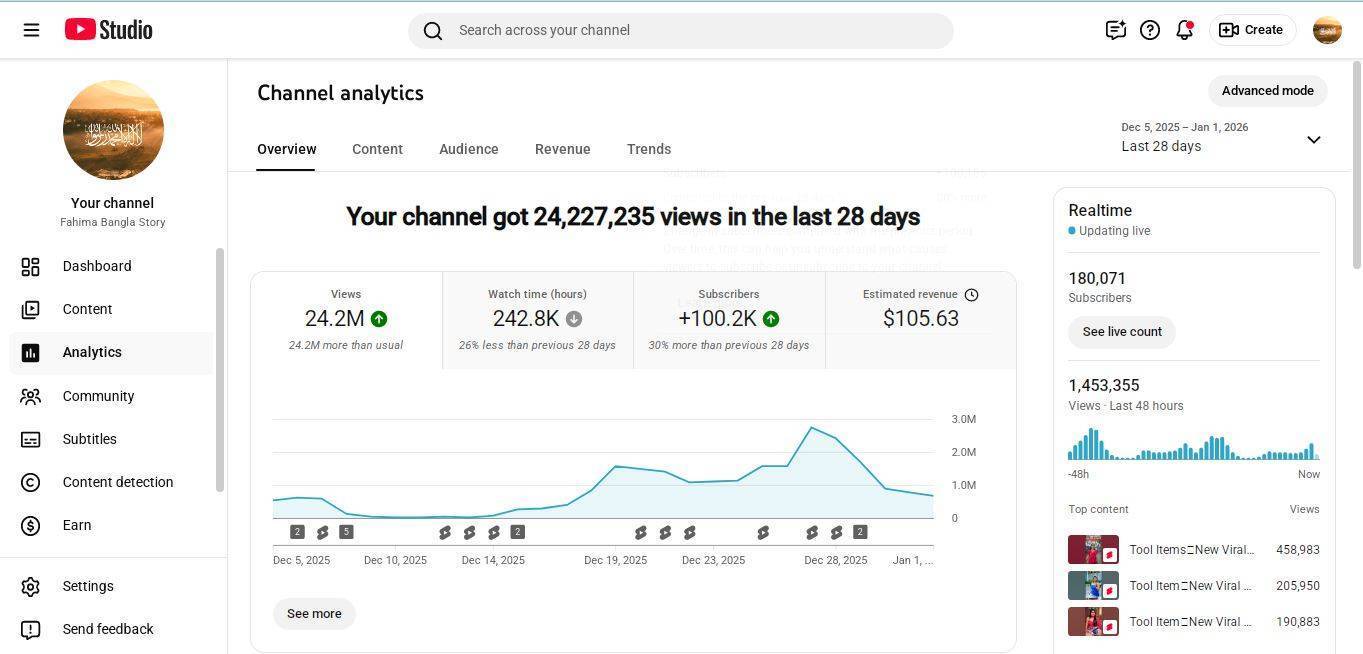Click the YouTube Studio logo

click(108, 30)
